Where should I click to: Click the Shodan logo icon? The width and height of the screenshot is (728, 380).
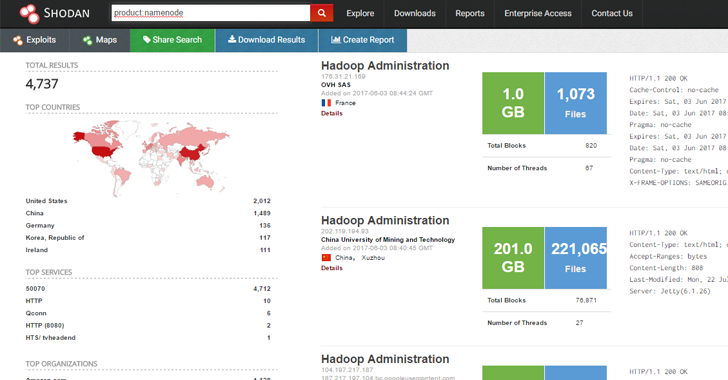30,13
